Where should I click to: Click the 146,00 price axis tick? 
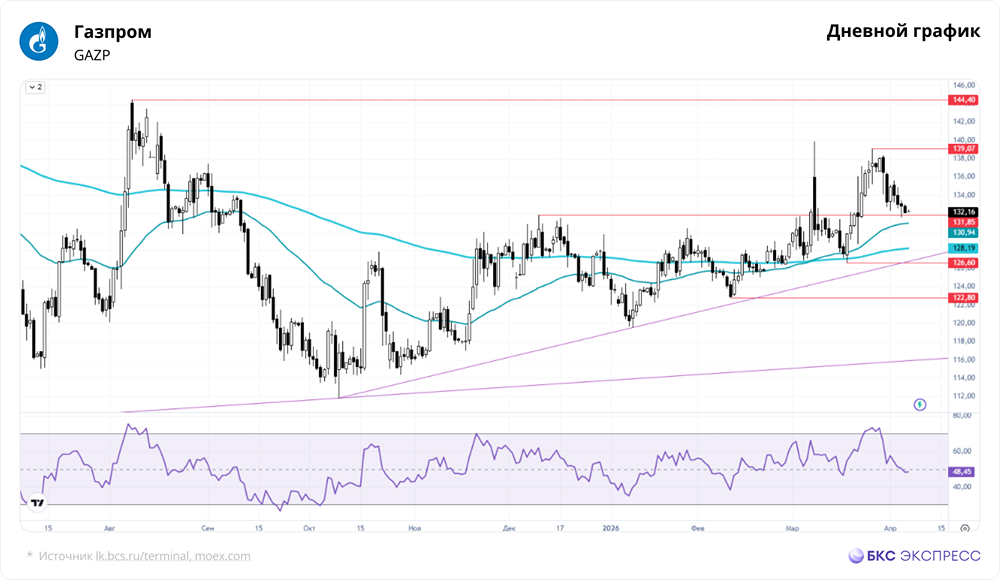click(x=964, y=85)
